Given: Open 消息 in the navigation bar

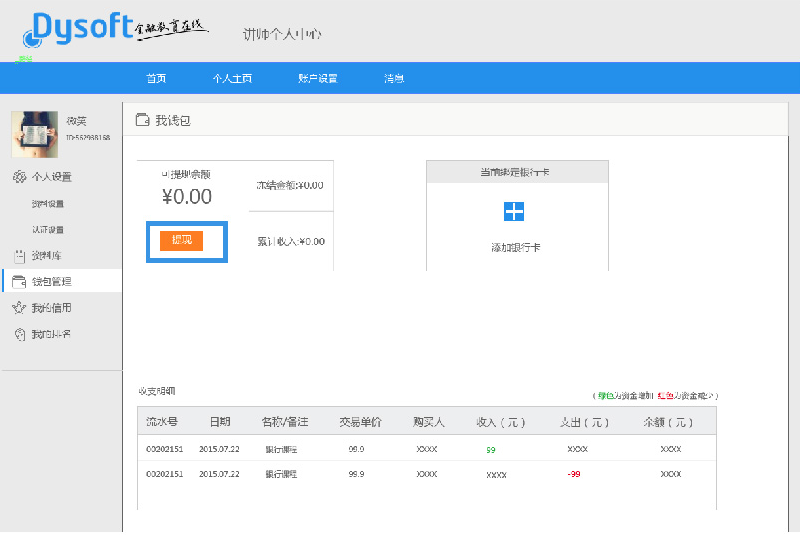Looking at the screenshot, I should (x=394, y=79).
